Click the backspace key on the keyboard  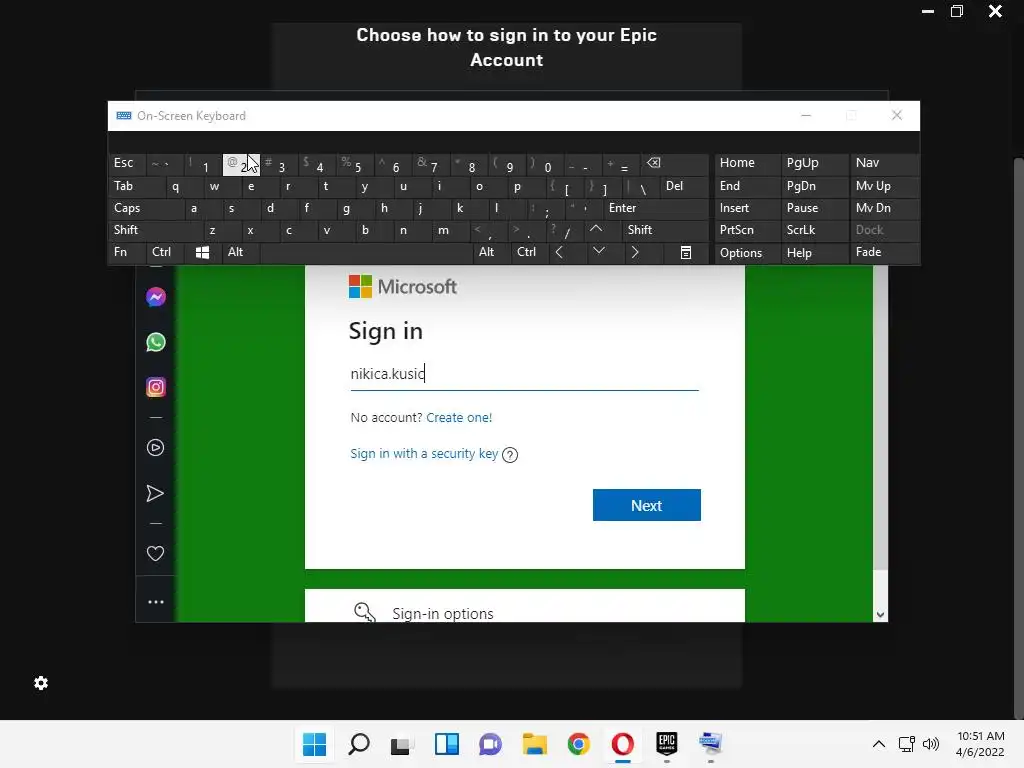click(674, 164)
